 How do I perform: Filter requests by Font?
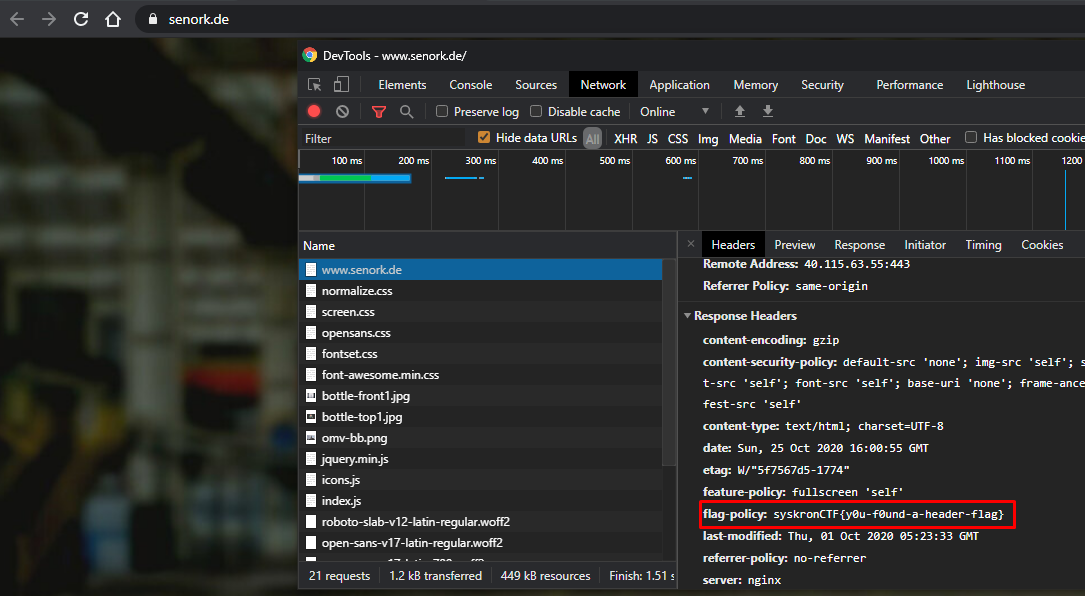[783, 138]
